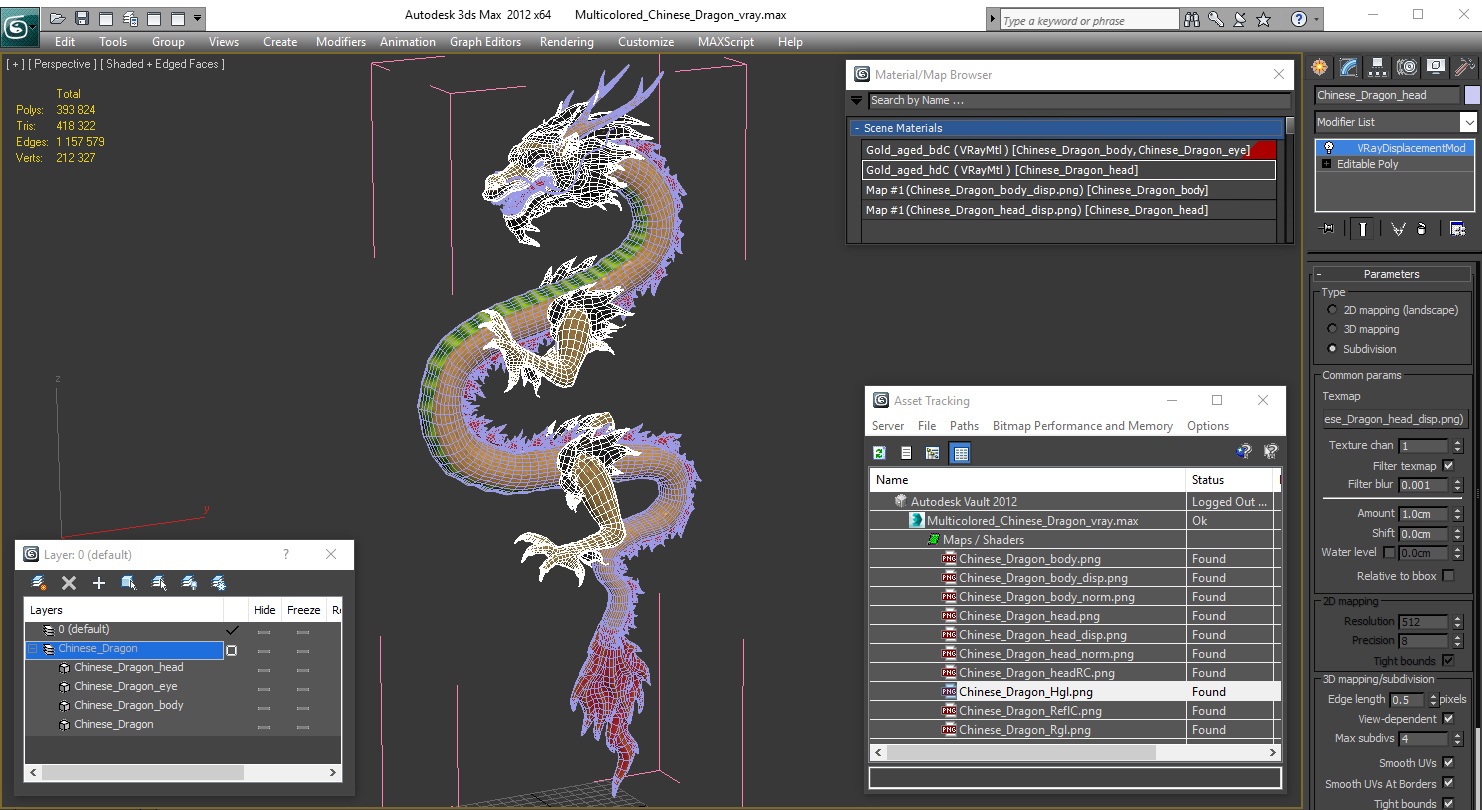The width and height of the screenshot is (1482, 810).
Task: Click Create New Layer icon in Layer dialog
Action: pyautogui.click(x=39, y=583)
